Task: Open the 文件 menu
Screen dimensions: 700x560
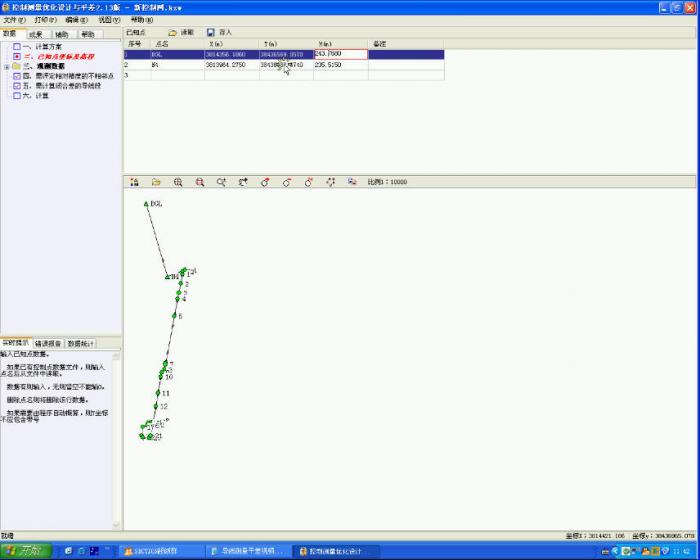Action: 11,20
